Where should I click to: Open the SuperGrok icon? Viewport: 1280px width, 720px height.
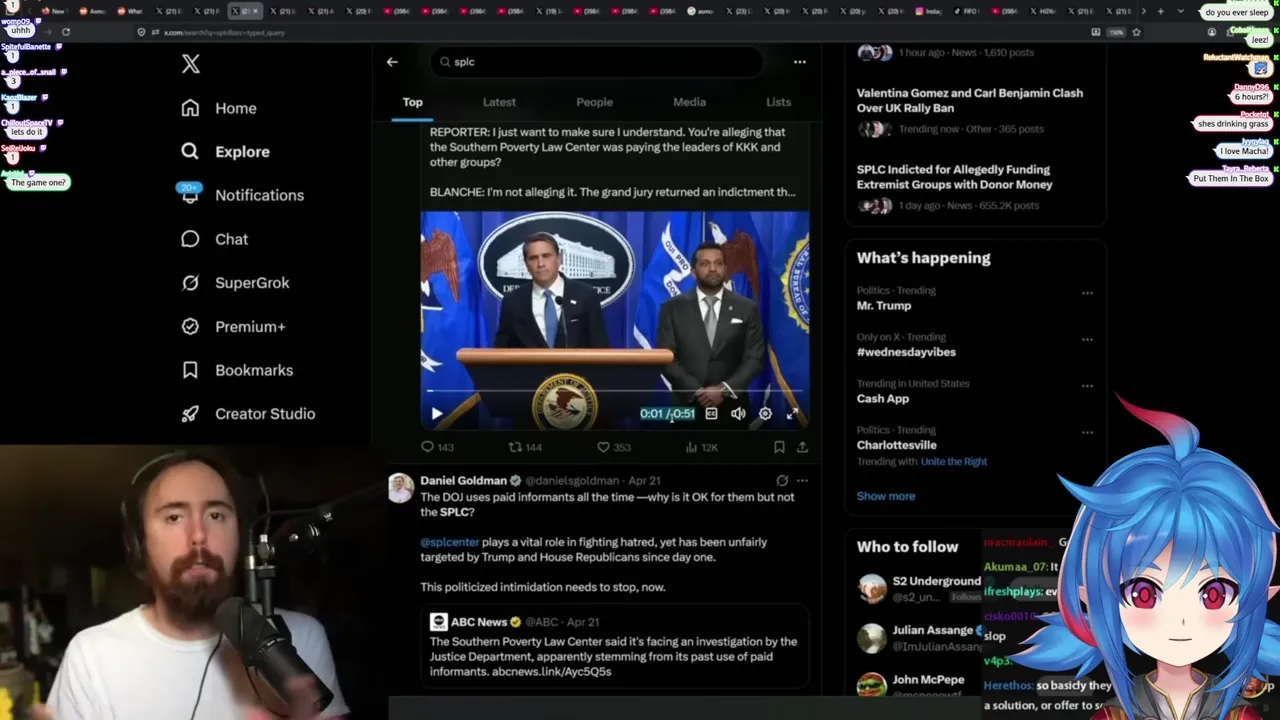click(x=190, y=283)
